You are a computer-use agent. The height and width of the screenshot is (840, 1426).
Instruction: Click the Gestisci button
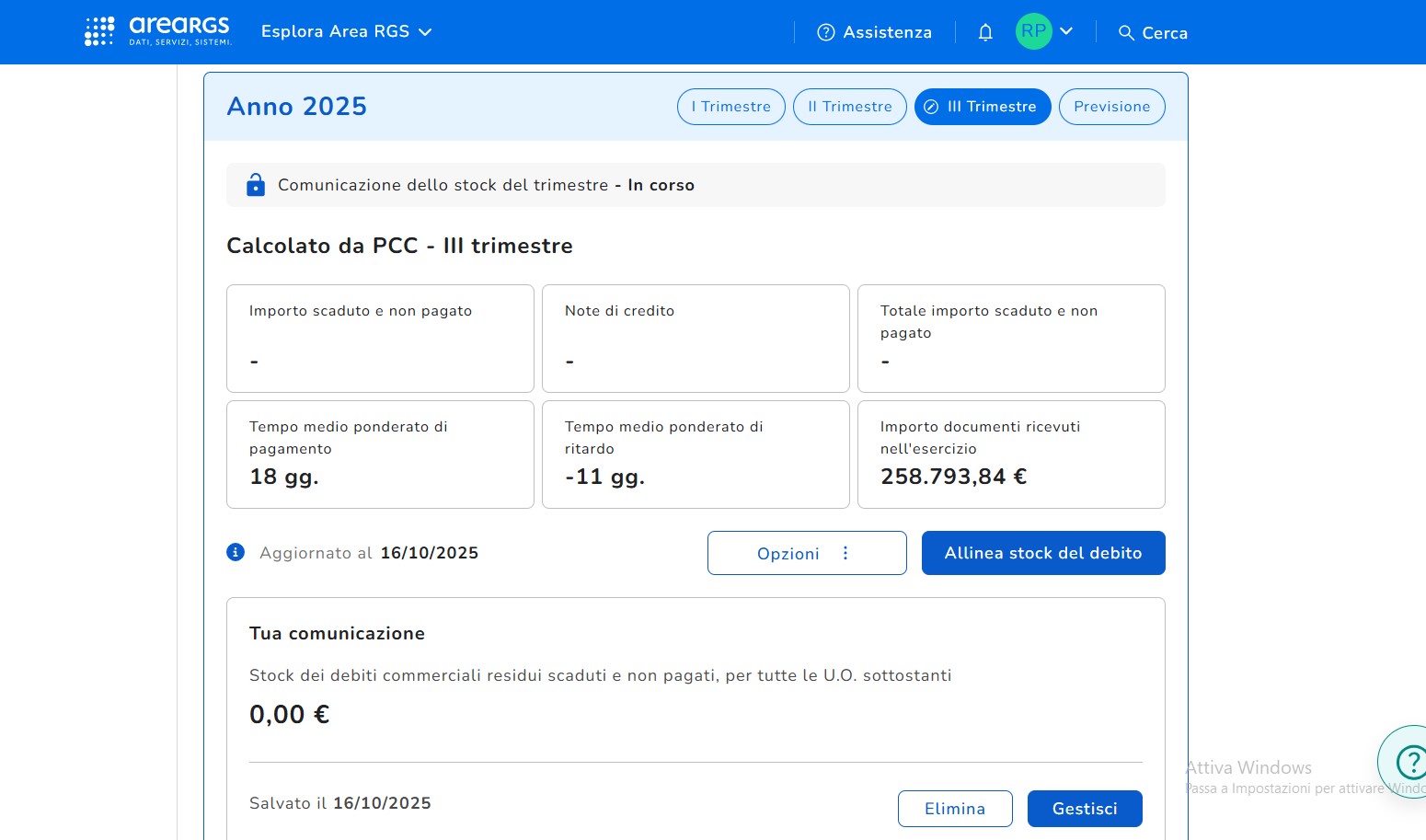point(1084,809)
